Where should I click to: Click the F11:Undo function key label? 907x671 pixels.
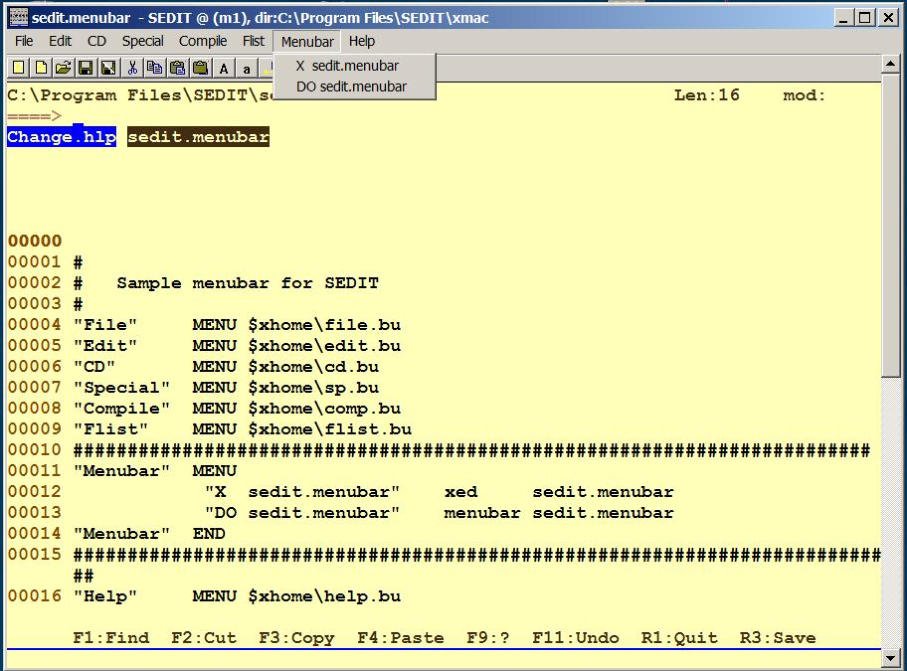point(575,637)
